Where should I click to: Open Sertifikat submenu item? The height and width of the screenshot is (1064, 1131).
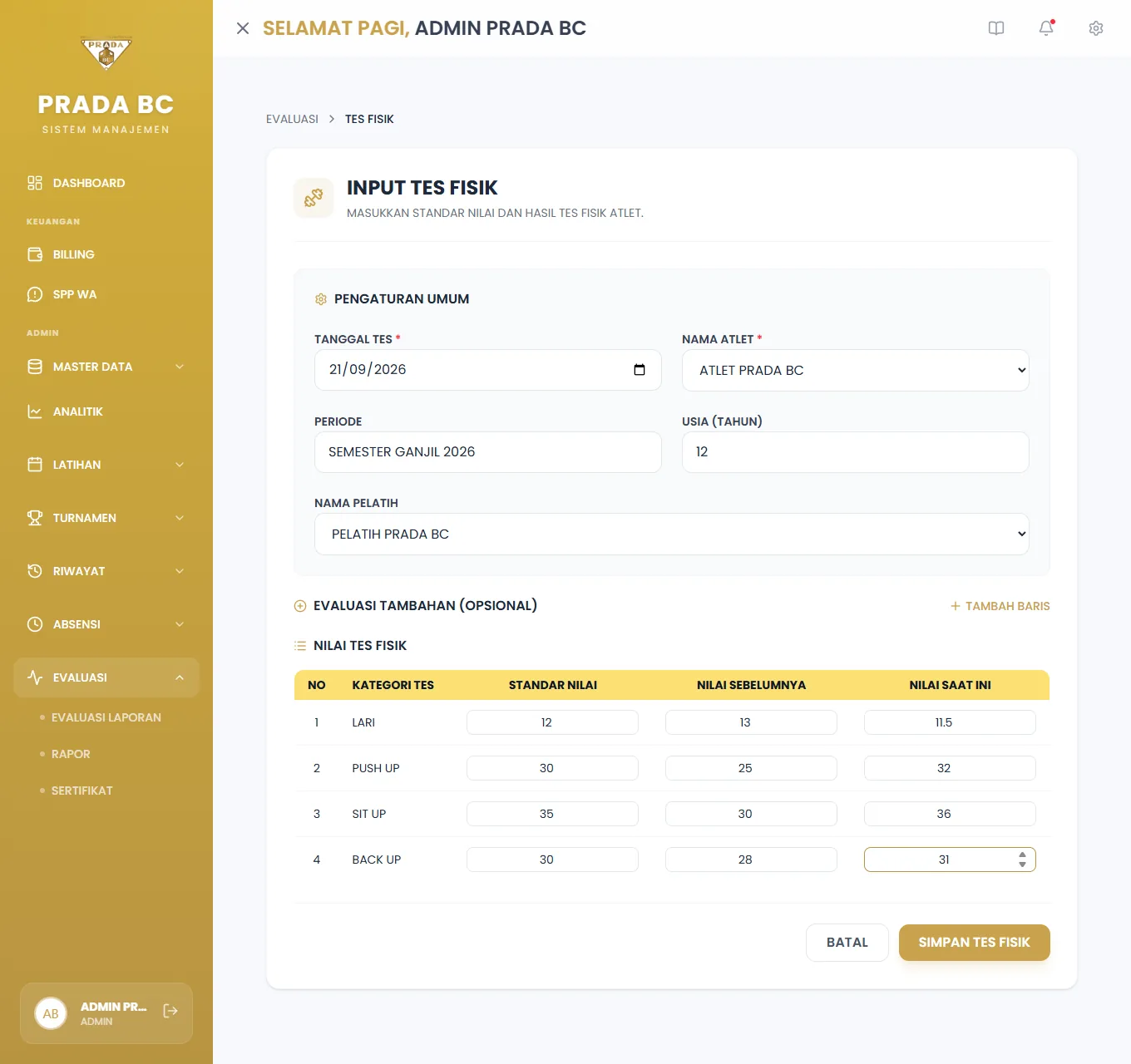81,791
